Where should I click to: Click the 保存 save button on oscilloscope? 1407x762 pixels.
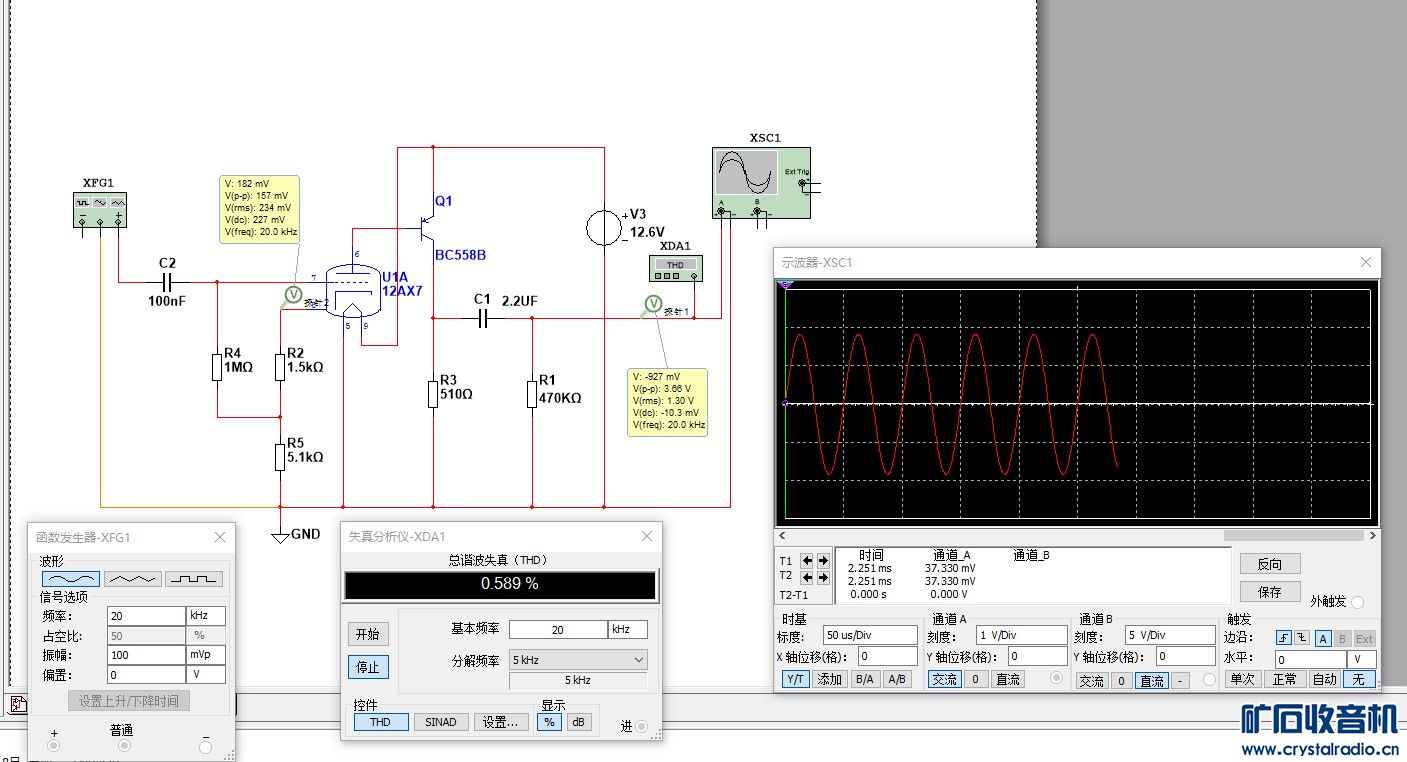pyautogui.click(x=1269, y=592)
